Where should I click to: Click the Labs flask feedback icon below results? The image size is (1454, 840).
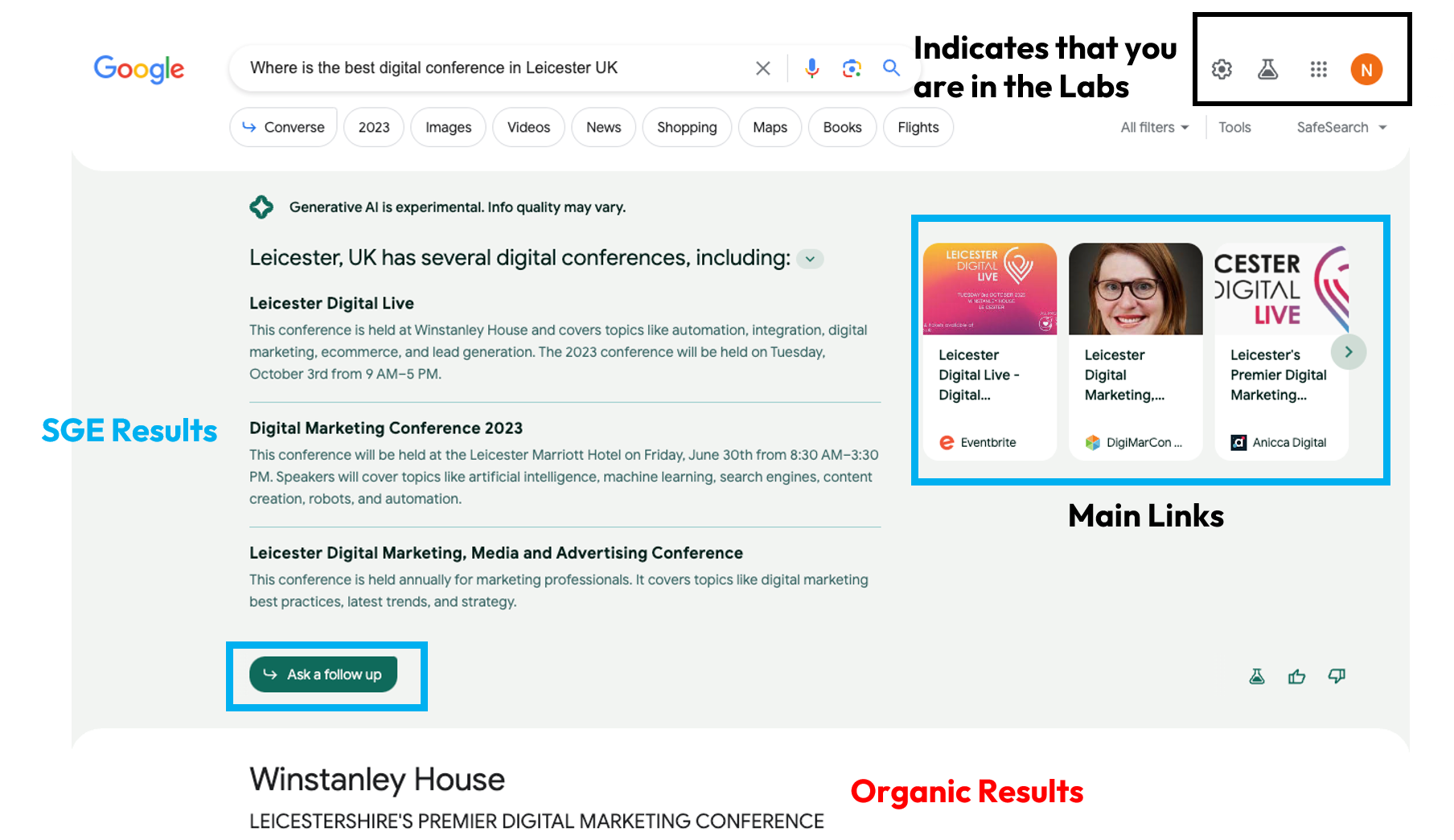(1257, 677)
